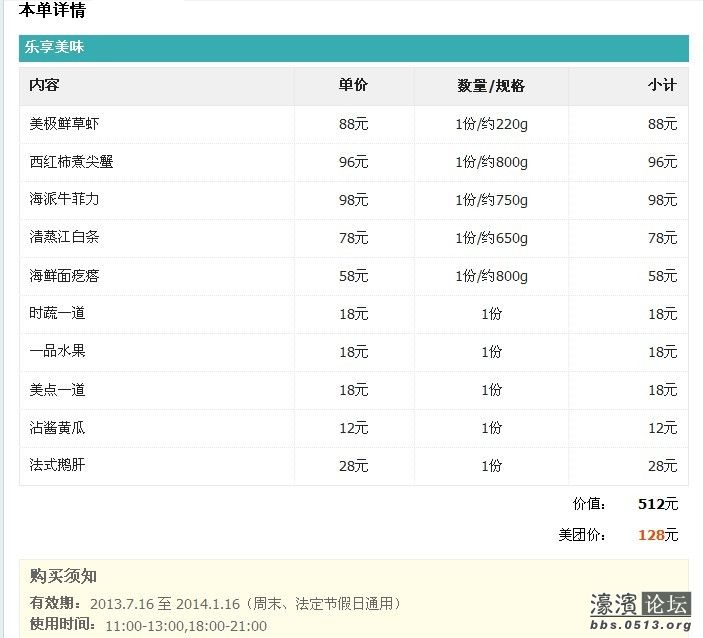This screenshot has height=638, width=703.
Task: Click the 有效期 validity date text
Action: (x=245, y=604)
